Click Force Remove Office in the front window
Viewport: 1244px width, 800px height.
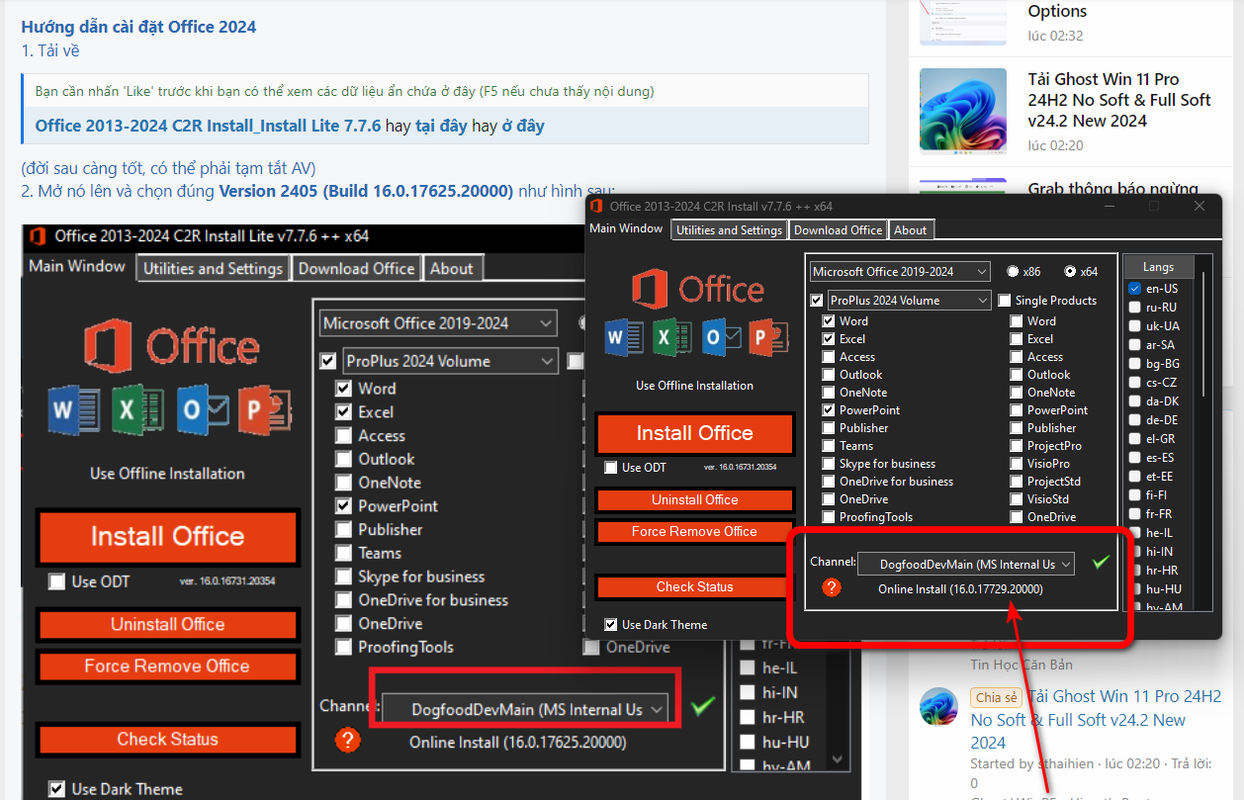[x=694, y=531]
